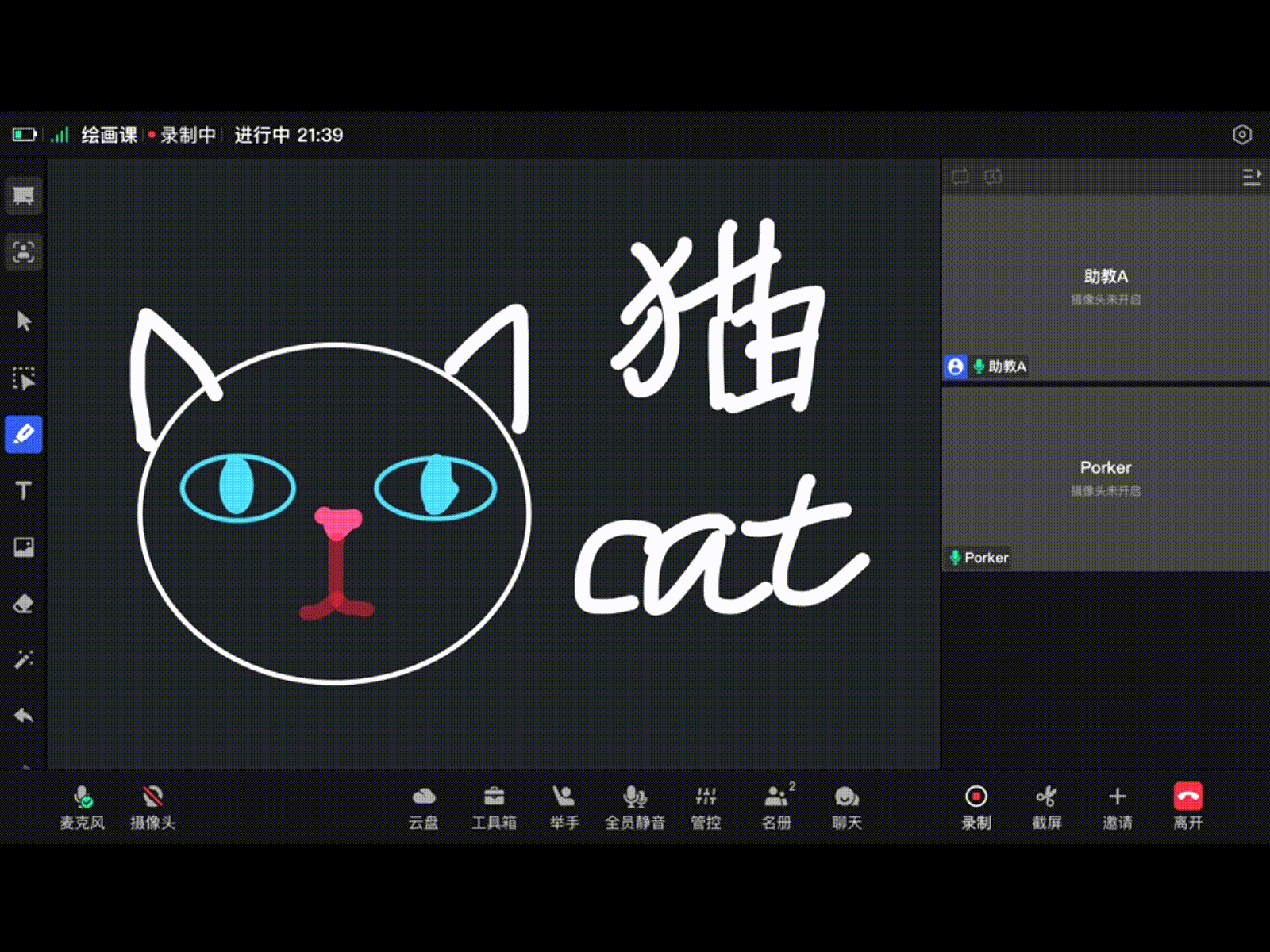
Task: Click the undo arrow tool
Action: [24, 716]
